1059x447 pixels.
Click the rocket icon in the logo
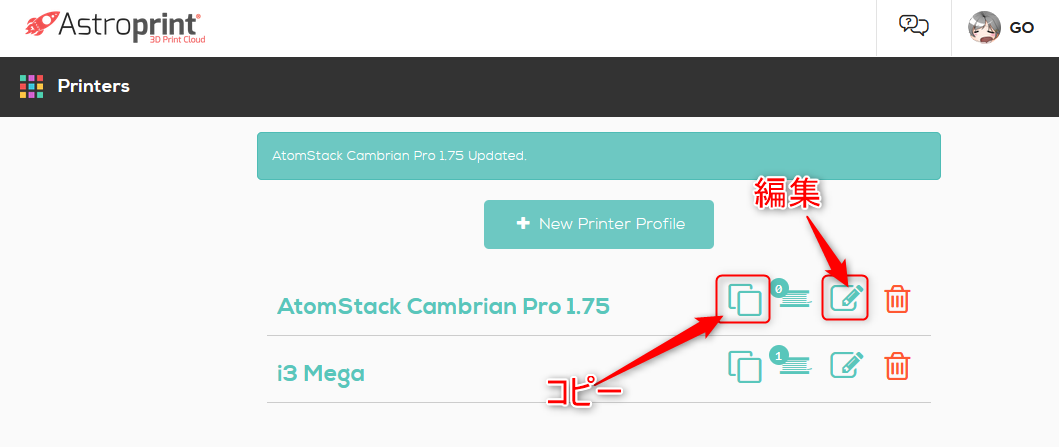tap(42, 24)
